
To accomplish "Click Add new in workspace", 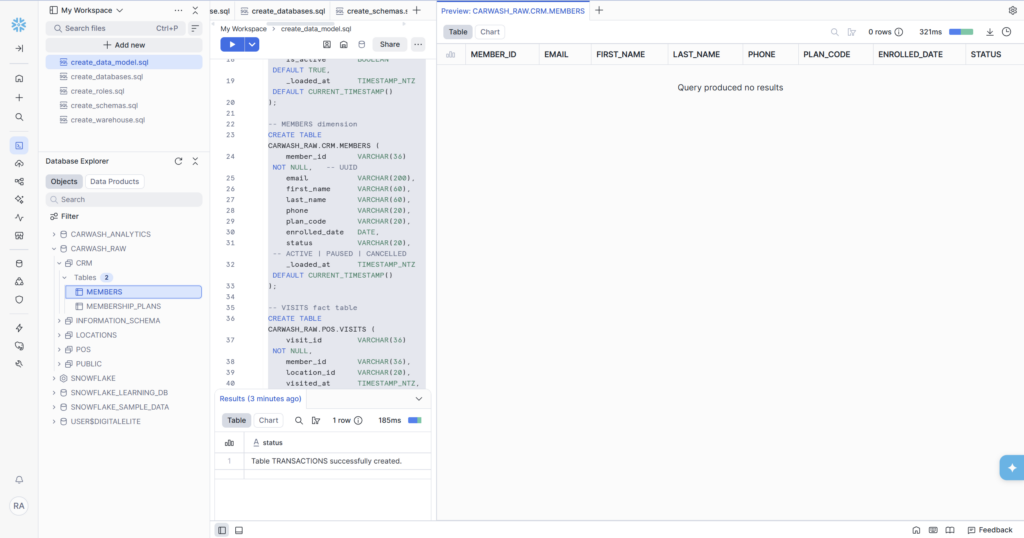I will coord(123,45).
